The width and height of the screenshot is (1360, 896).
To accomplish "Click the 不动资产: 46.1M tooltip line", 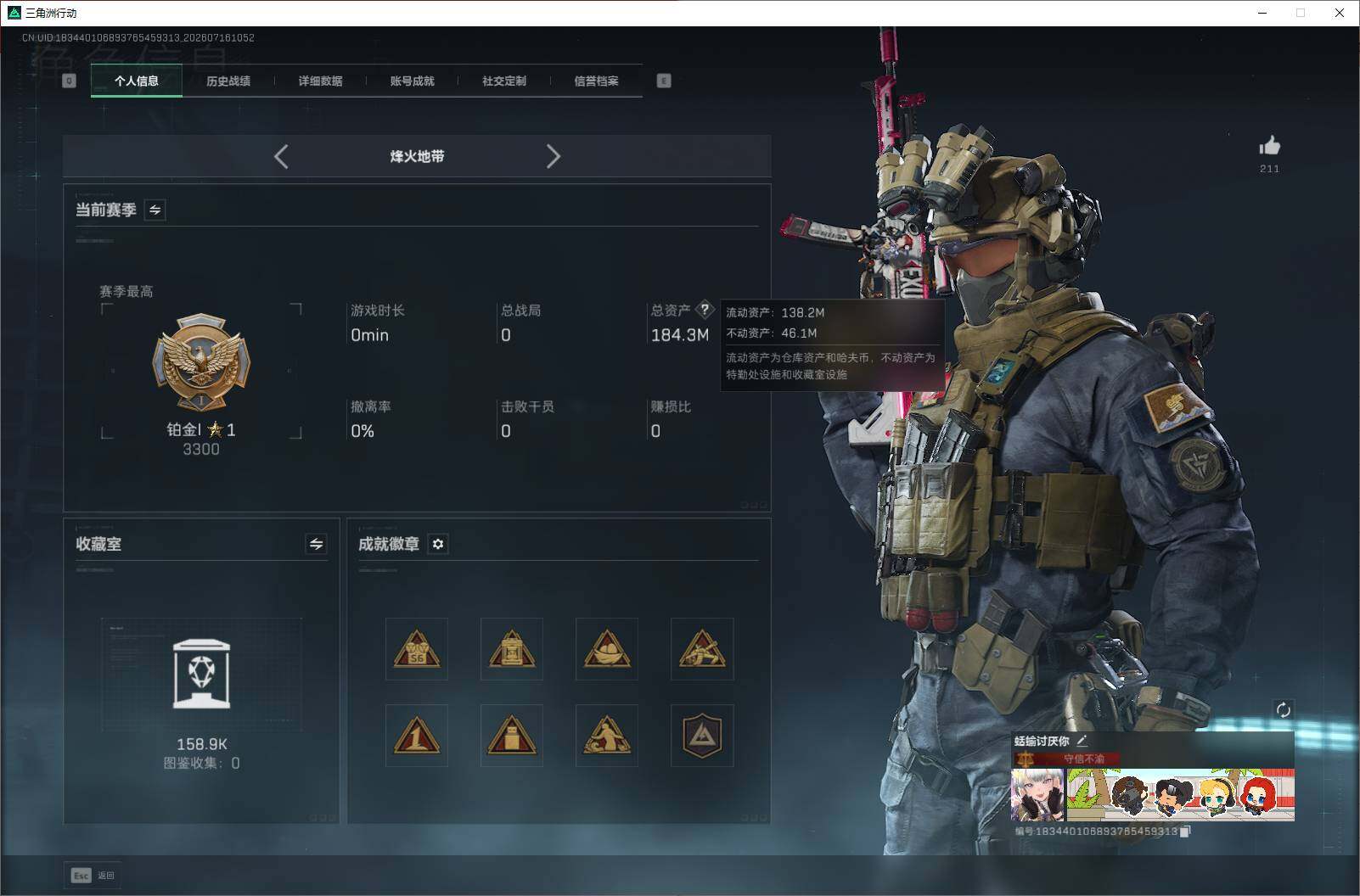I will [772, 333].
